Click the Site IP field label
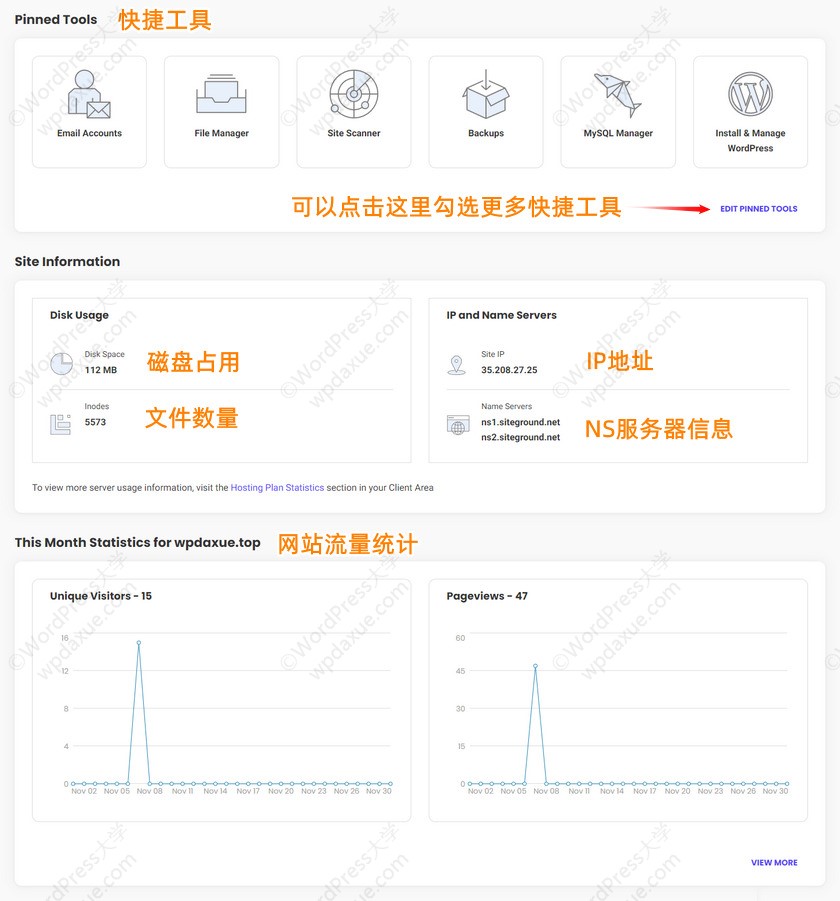Image resolution: width=840 pixels, height=901 pixels. pyautogui.click(x=492, y=354)
